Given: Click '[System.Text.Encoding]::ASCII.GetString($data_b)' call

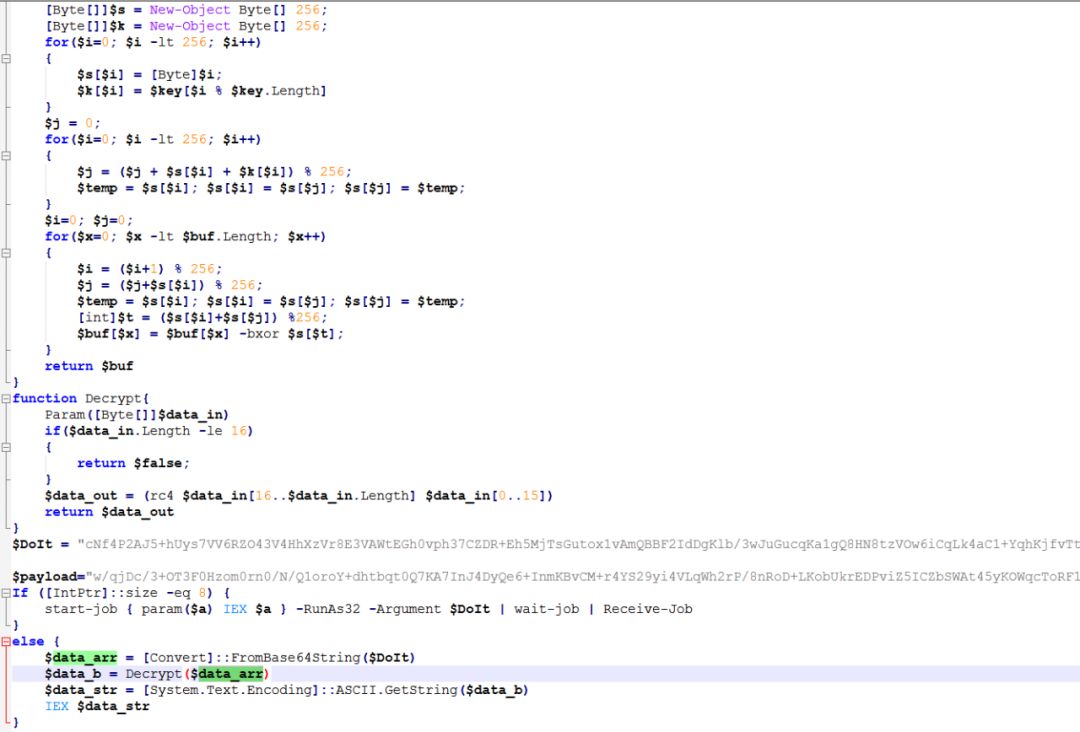Looking at the screenshot, I should pyautogui.click(x=335, y=690).
